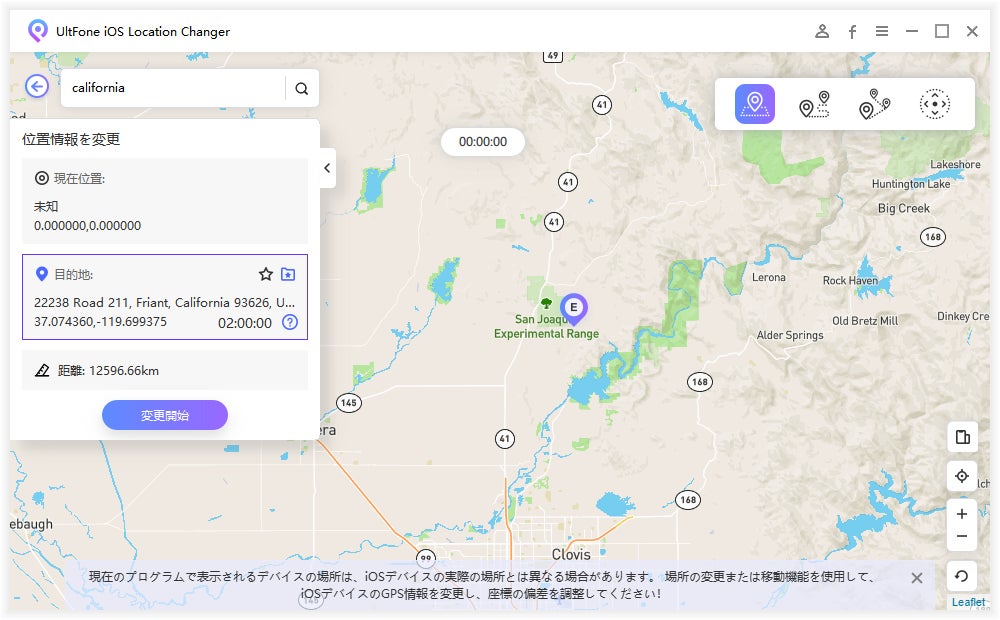
Task: Select the single-spot movement mode icon
Action: pos(814,104)
